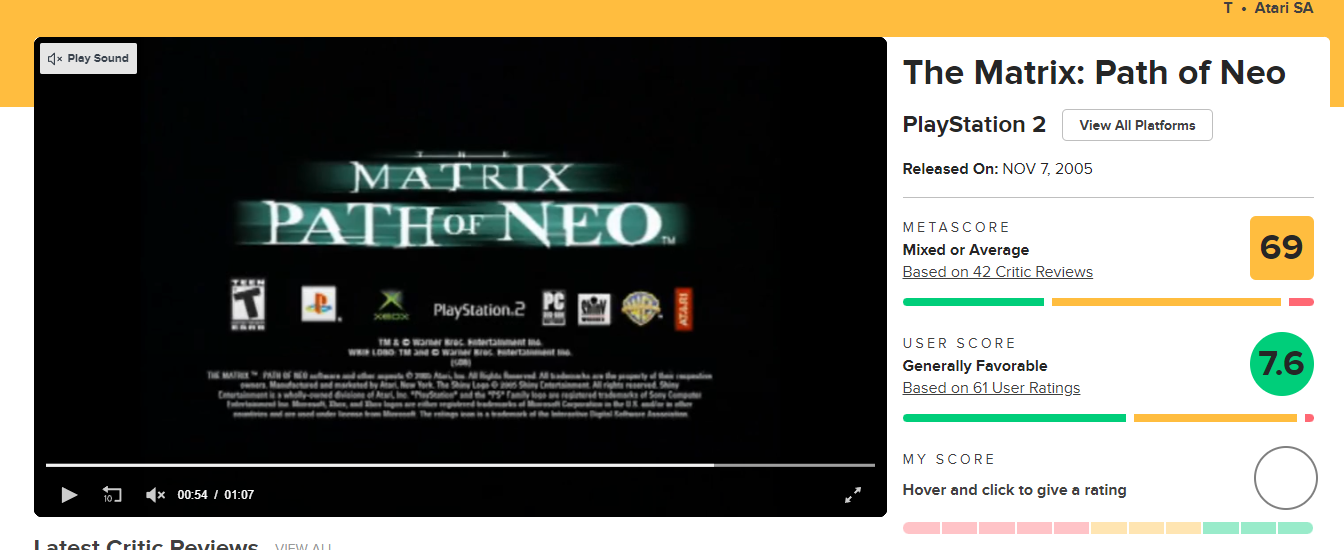The width and height of the screenshot is (1344, 550).
Task: Click the Play Sound button
Action: coord(89,58)
